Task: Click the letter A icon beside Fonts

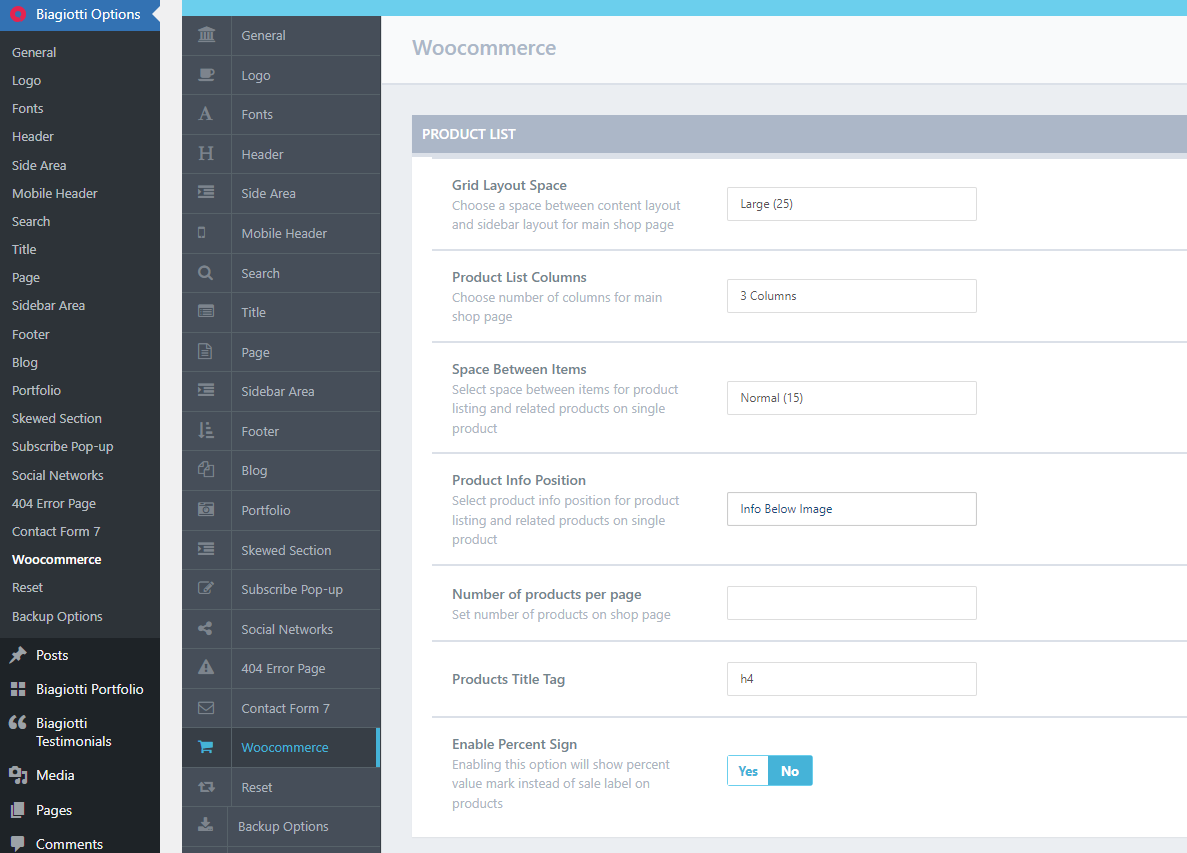Action: pyautogui.click(x=205, y=114)
